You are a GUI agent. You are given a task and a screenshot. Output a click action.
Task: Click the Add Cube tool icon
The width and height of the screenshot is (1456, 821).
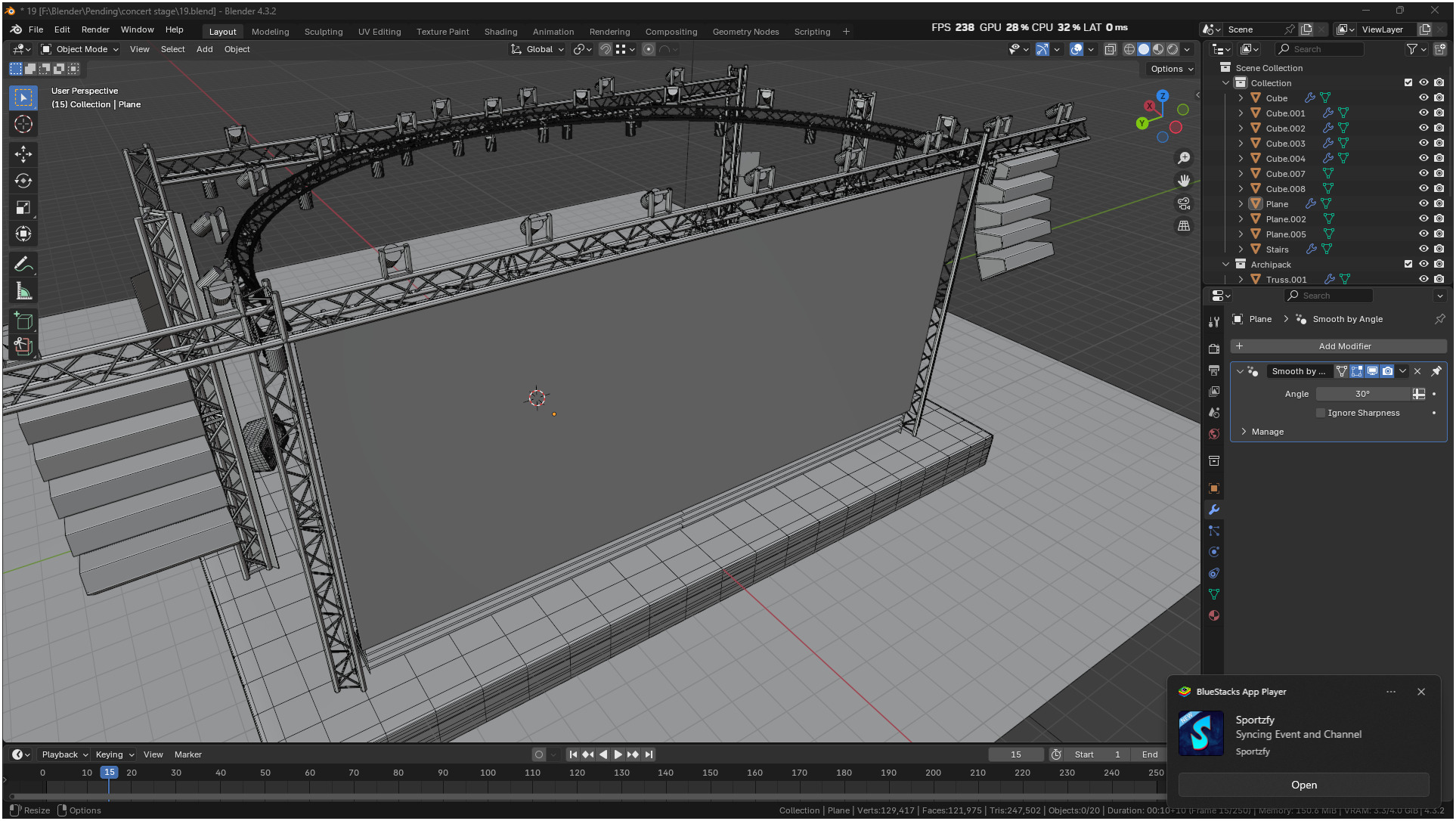coord(23,321)
